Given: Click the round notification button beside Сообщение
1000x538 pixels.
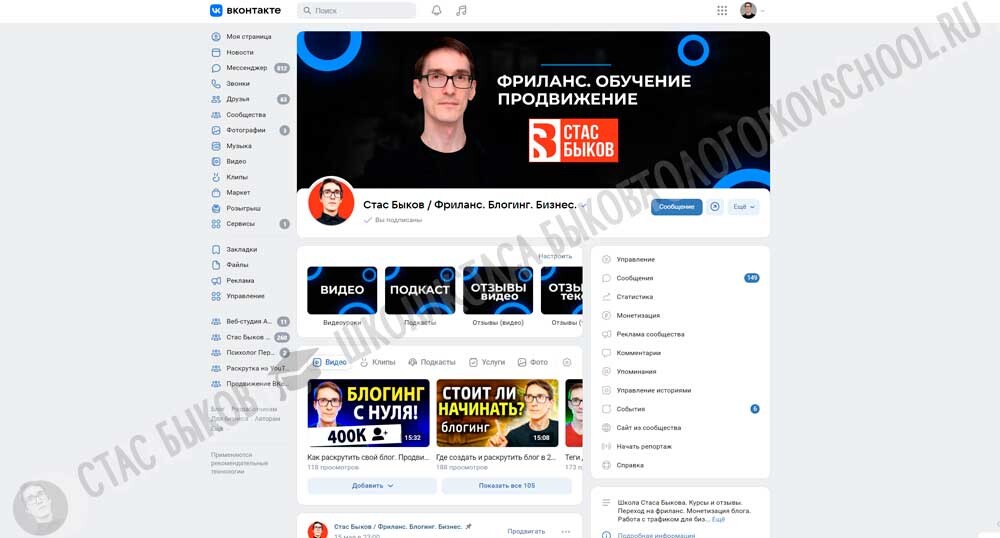Looking at the screenshot, I should point(714,207).
